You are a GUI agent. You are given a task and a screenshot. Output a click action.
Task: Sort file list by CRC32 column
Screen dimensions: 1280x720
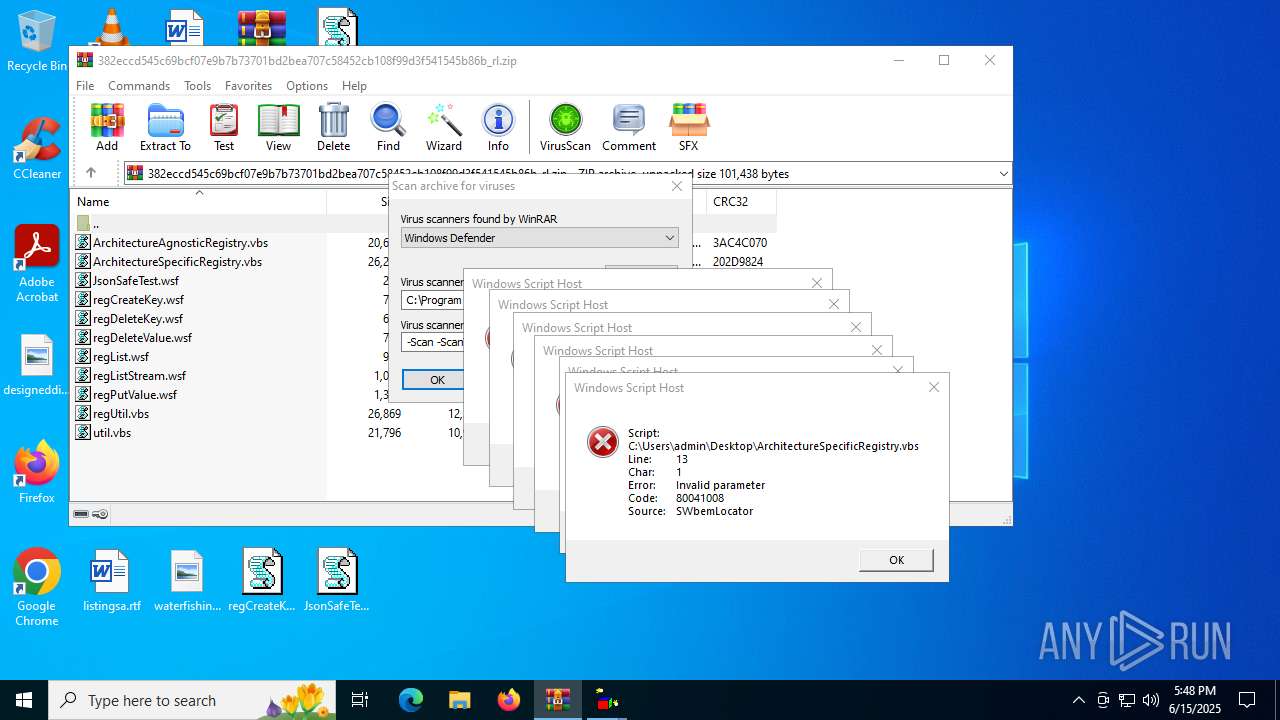(730, 202)
